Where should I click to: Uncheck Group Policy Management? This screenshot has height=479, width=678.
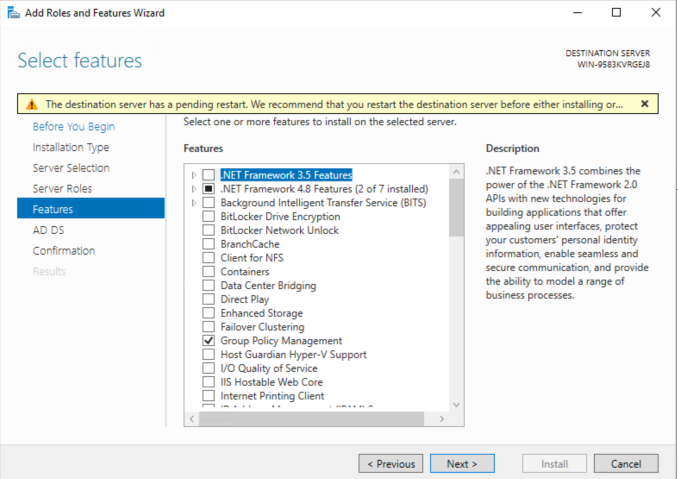[208, 341]
